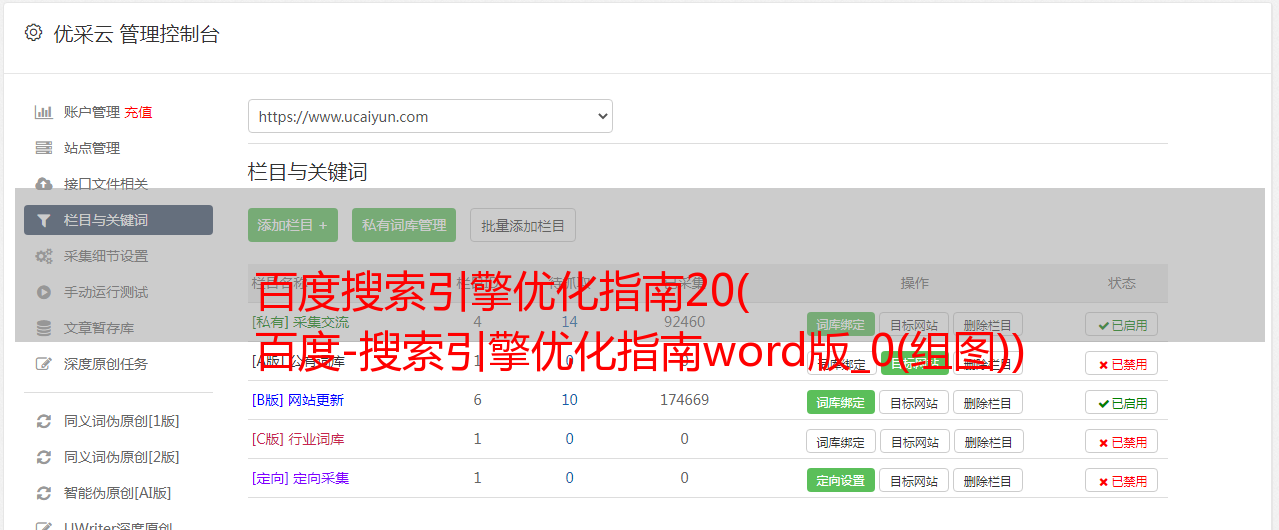Click 删除栏目 in the 行业词库 row
This screenshot has height=530, width=1279.
click(988, 441)
